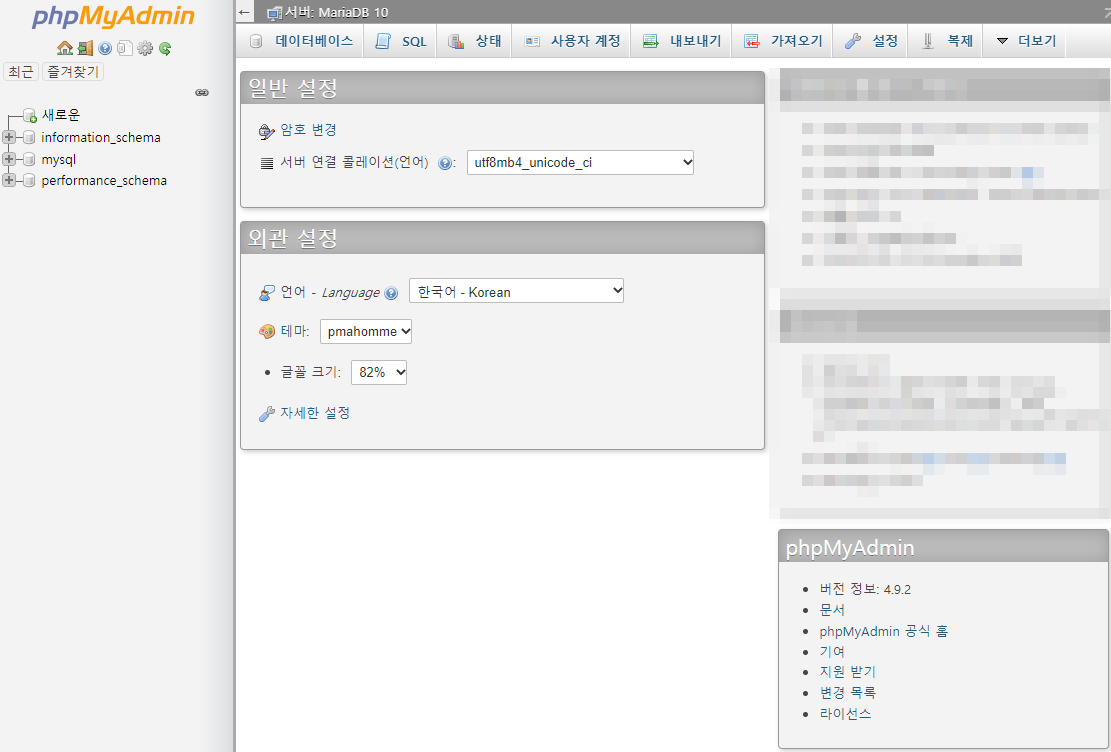Screen dimensions: 1111x752
Task: Open the 복제 replication tab
Action: tap(946, 41)
